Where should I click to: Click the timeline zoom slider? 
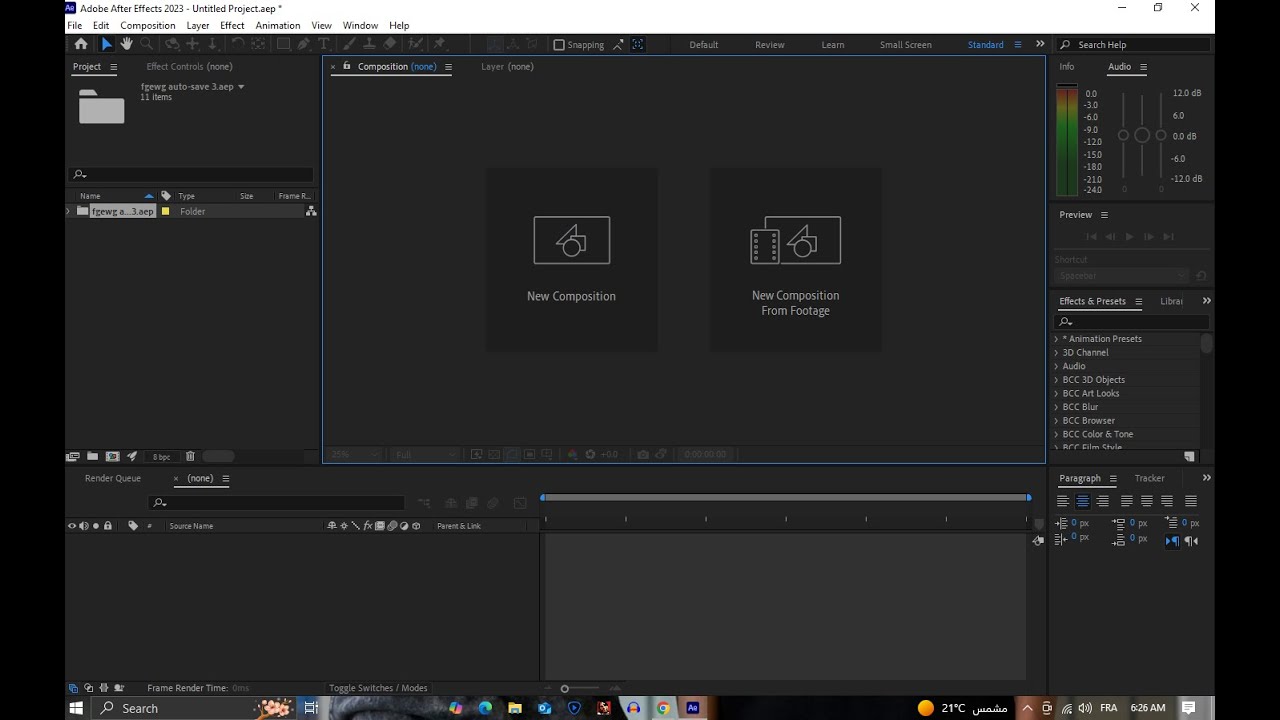(x=565, y=688)
